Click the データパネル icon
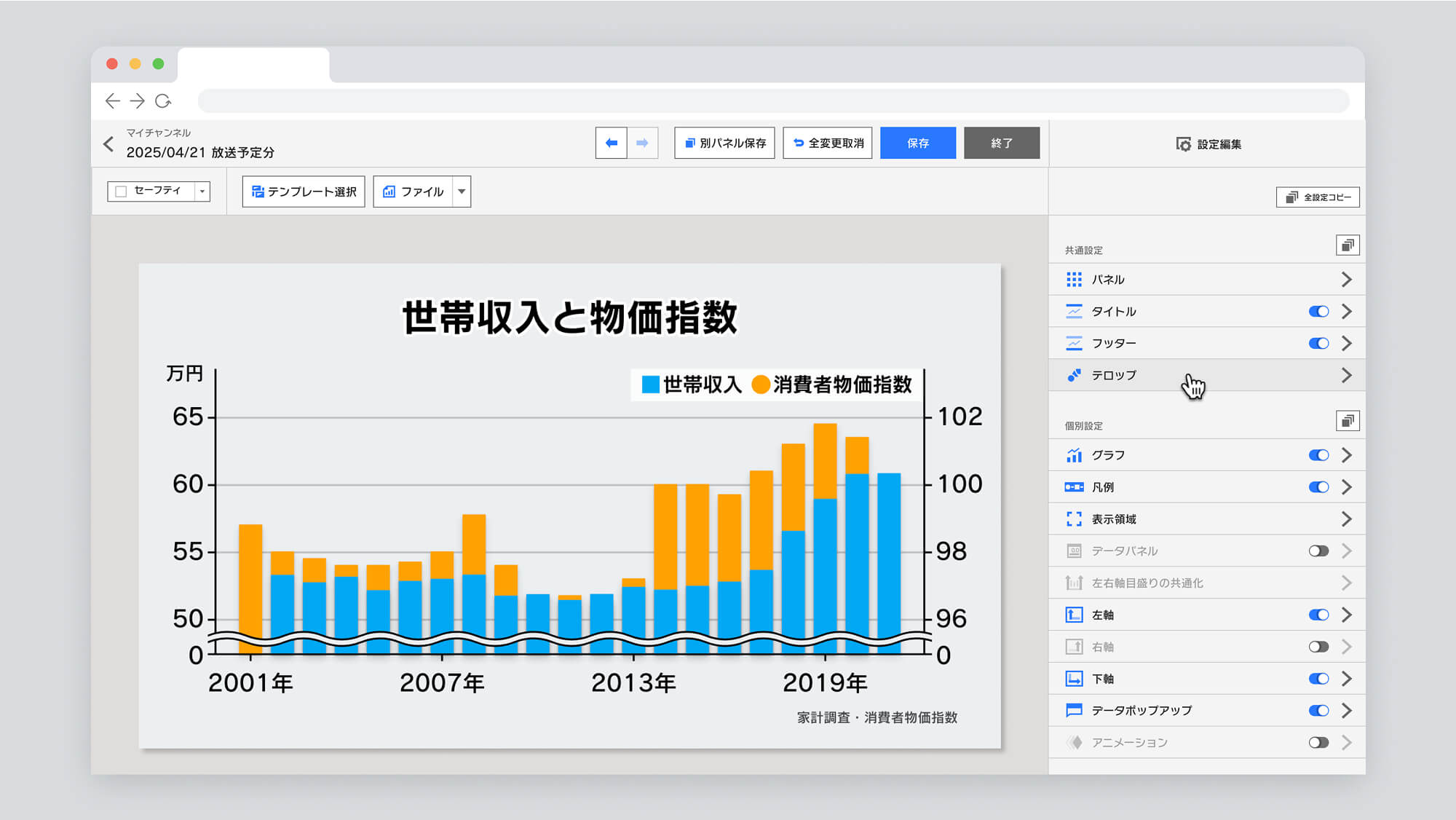 (1074, 551)
